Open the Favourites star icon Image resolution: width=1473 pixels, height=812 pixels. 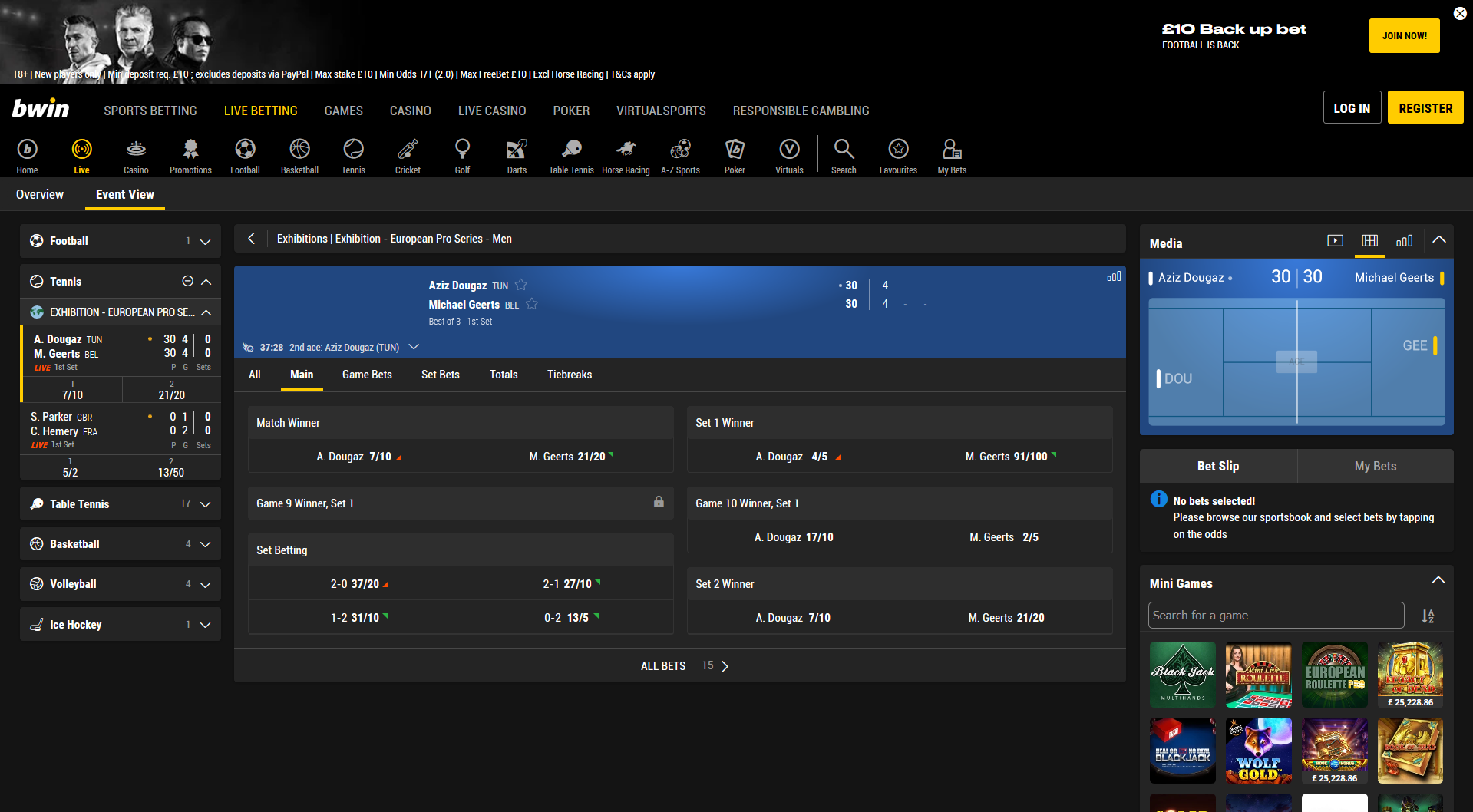[898, 156]
